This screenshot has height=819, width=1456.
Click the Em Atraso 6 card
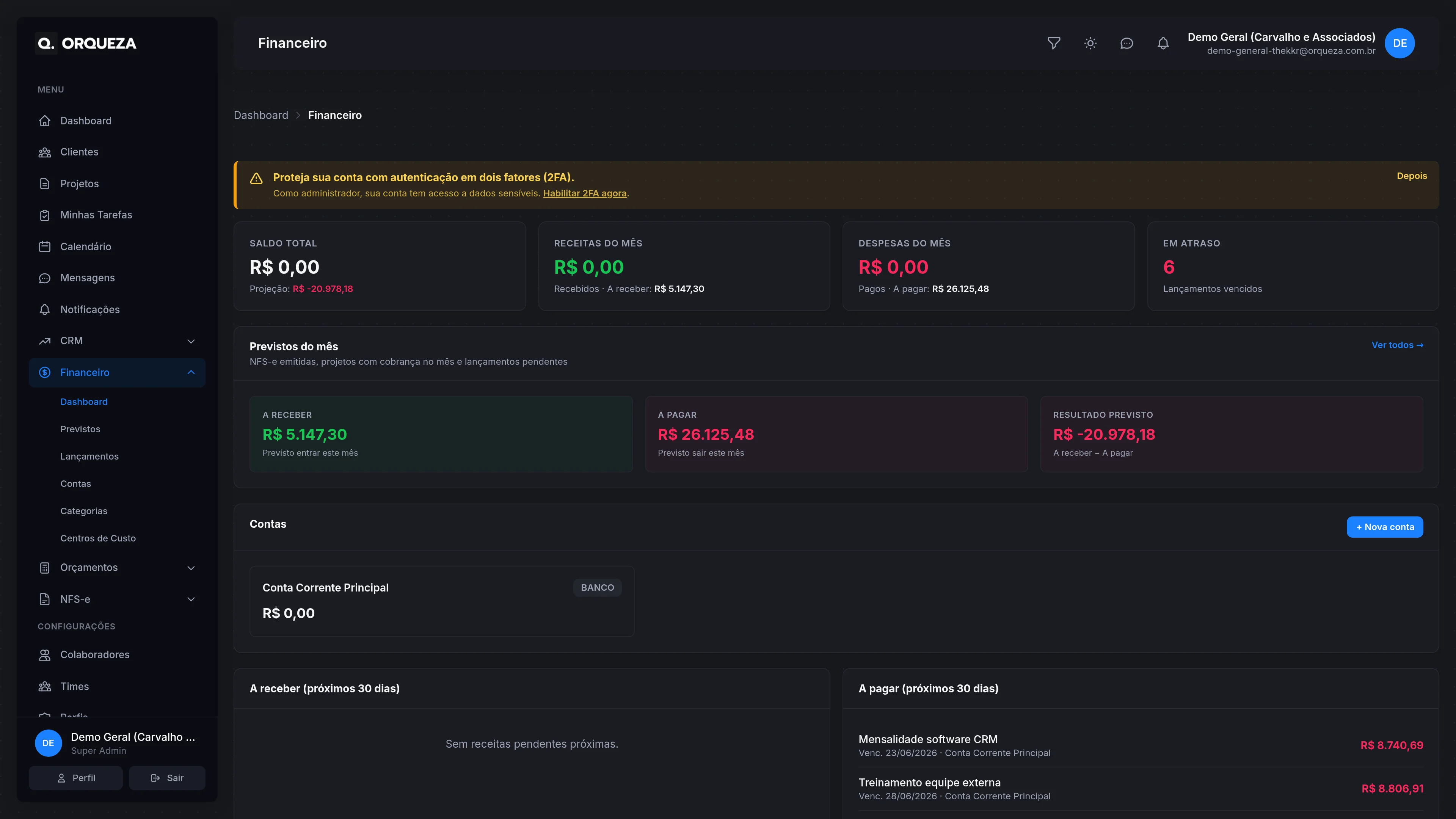[1293, 266]
